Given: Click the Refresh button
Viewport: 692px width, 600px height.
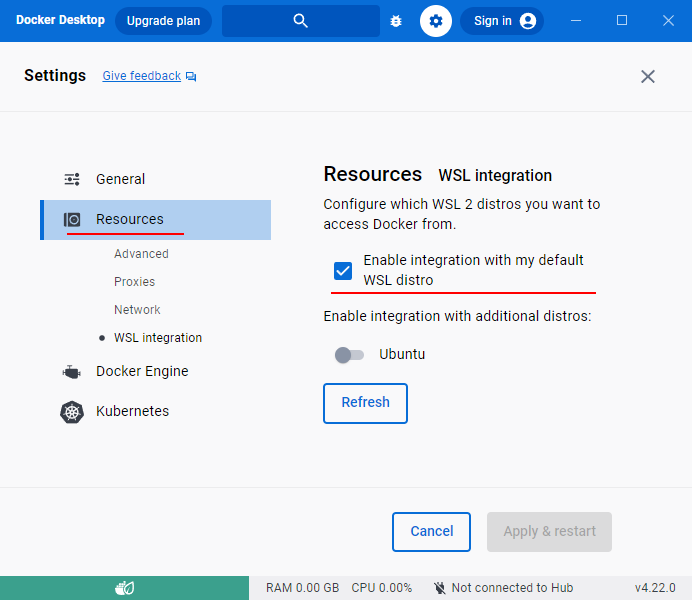Looking at the screenshot, I should point(365,403).
